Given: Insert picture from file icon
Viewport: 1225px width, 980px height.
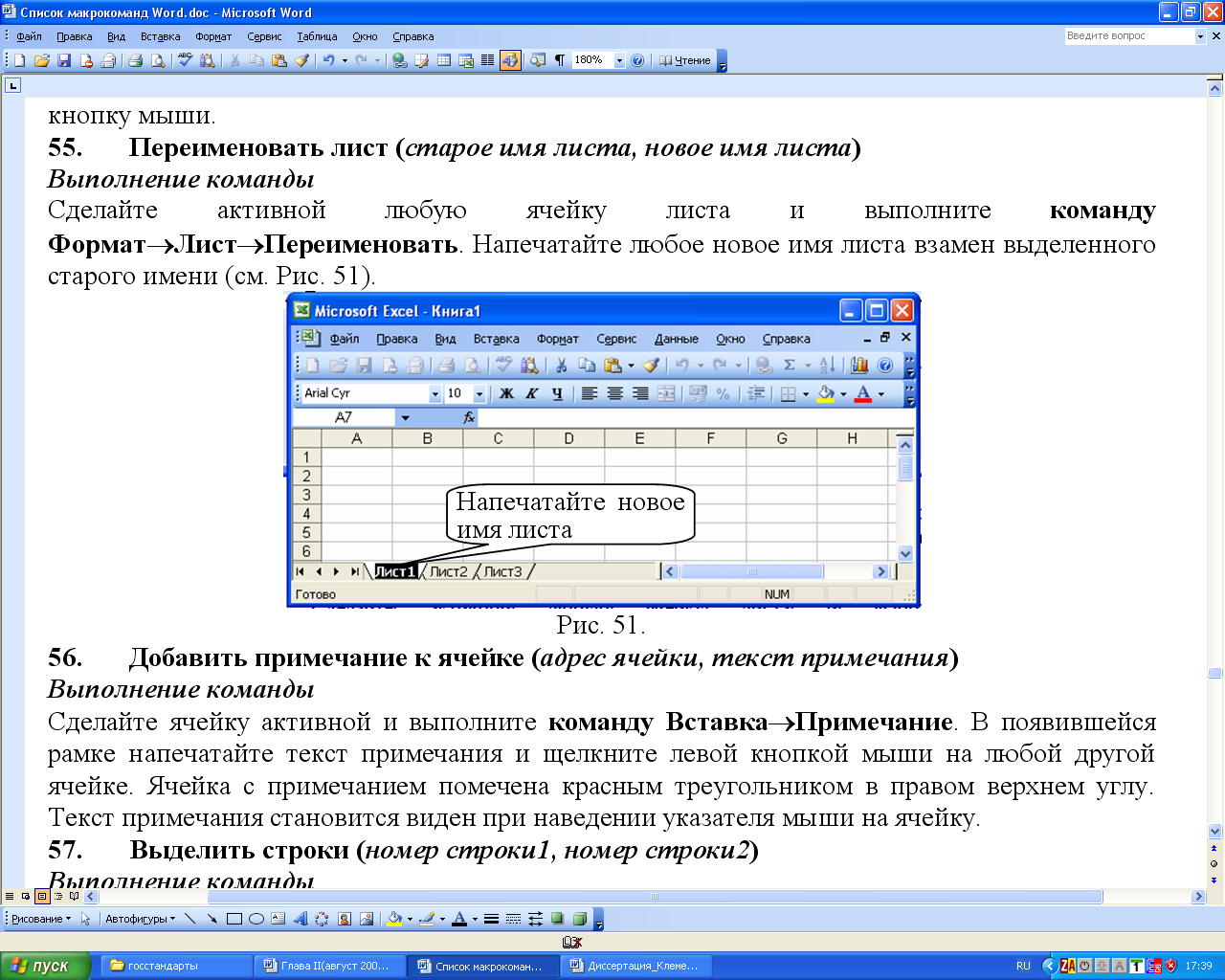Looking at the screenshot, I should [x=366, y=919].
